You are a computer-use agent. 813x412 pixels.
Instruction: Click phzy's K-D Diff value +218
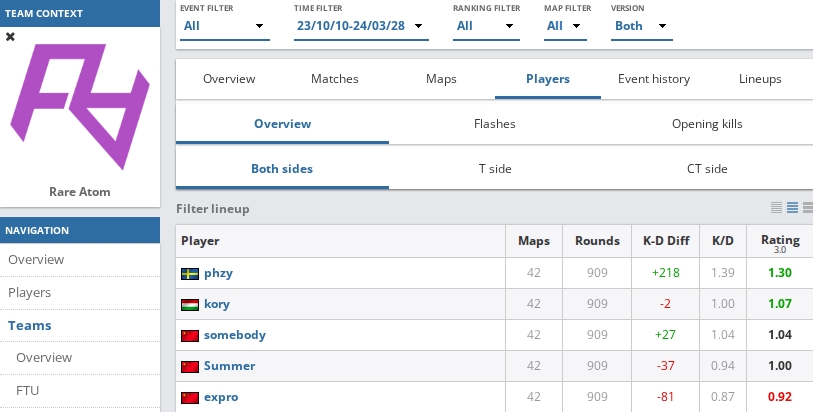click(x=666, y=273)
